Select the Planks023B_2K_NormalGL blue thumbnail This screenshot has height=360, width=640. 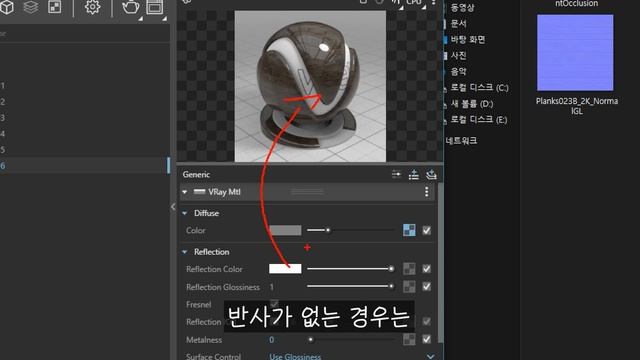(x=575, y=53)
